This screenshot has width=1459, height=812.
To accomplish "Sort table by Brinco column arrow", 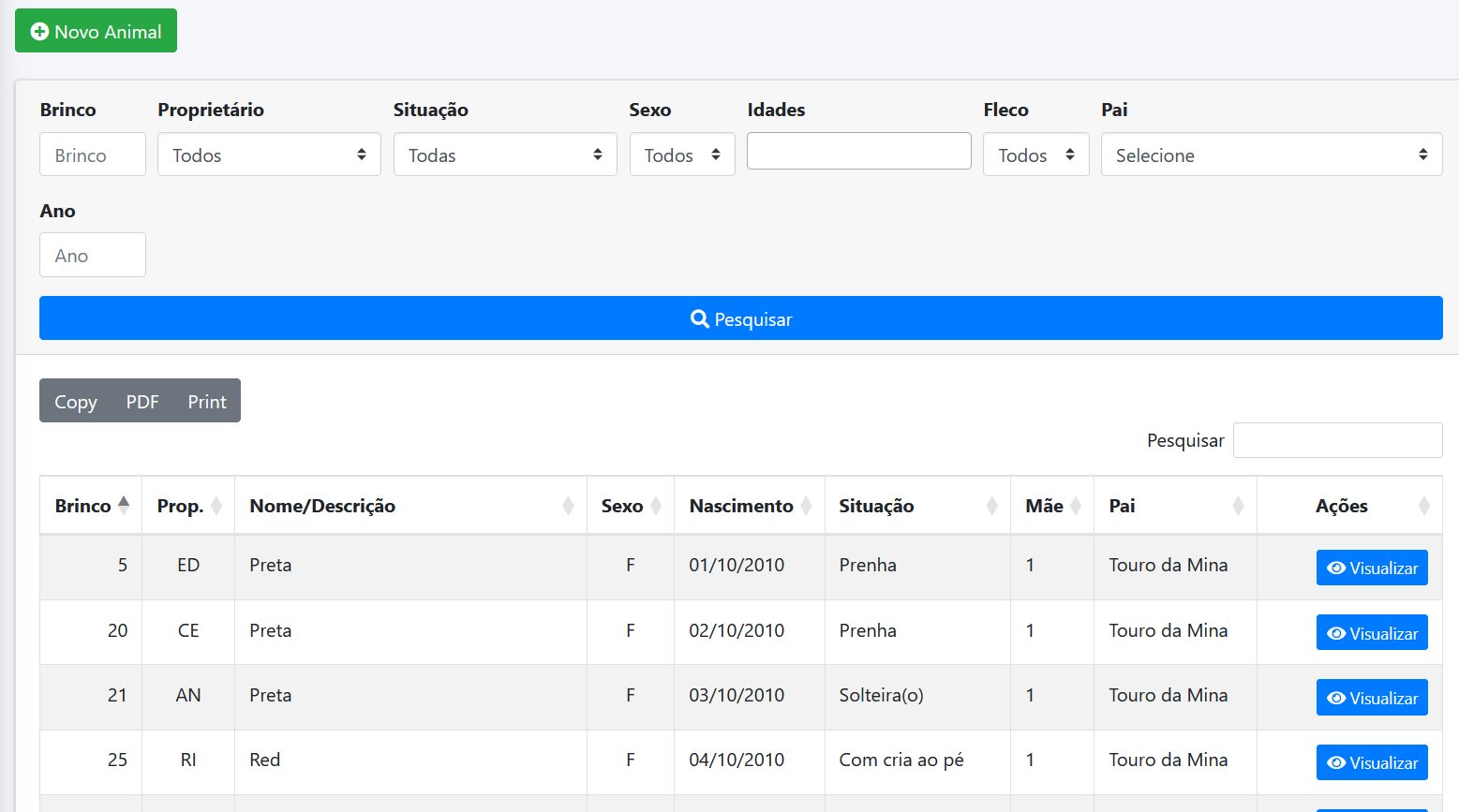I will click(x=124, y=506).
